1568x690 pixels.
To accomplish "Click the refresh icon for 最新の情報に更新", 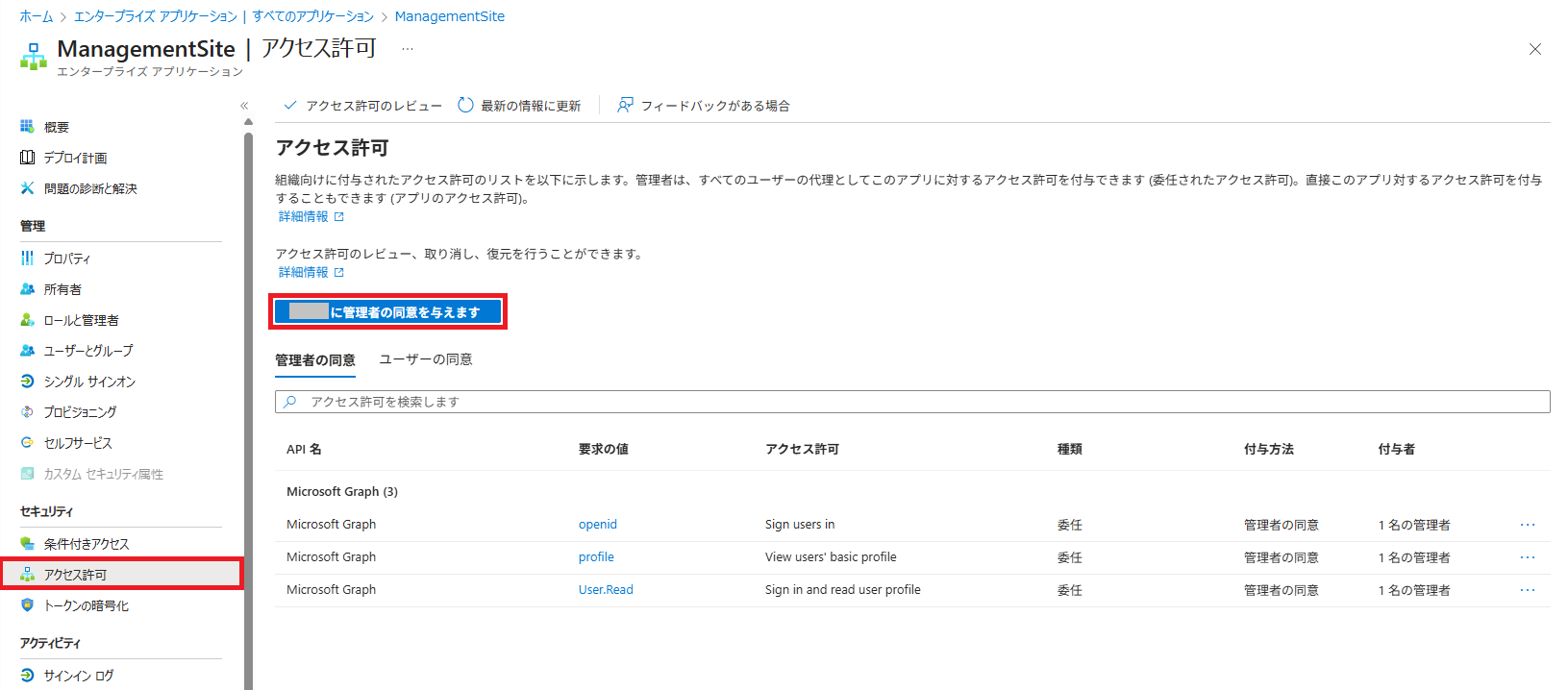I will (x=465, y=106).
